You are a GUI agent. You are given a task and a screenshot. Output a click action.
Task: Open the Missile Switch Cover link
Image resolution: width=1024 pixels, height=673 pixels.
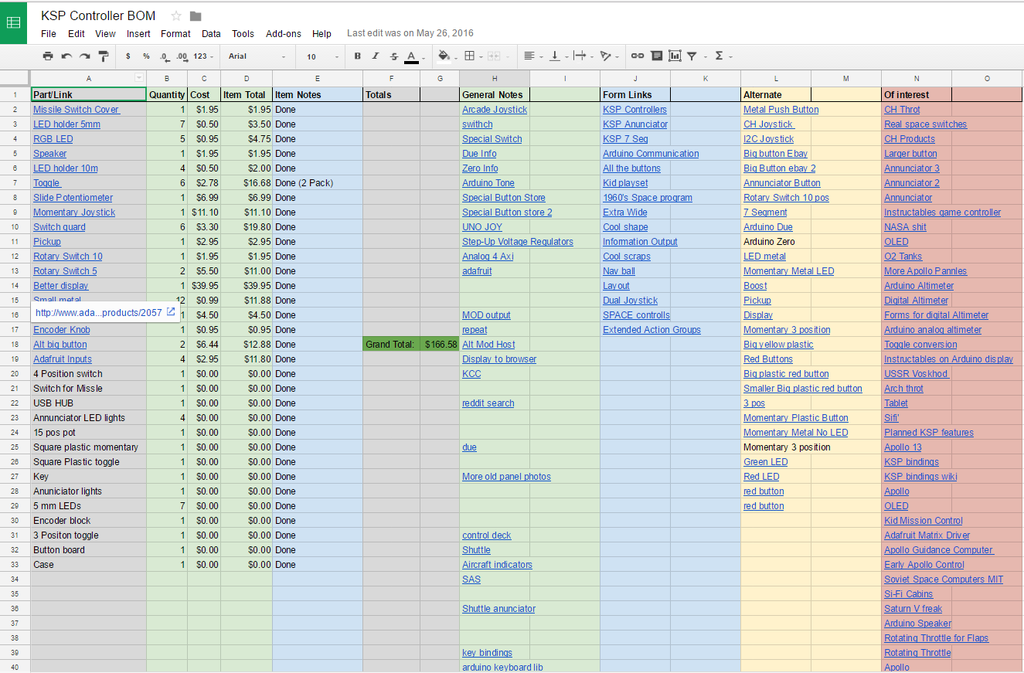[x=76, y=110]
